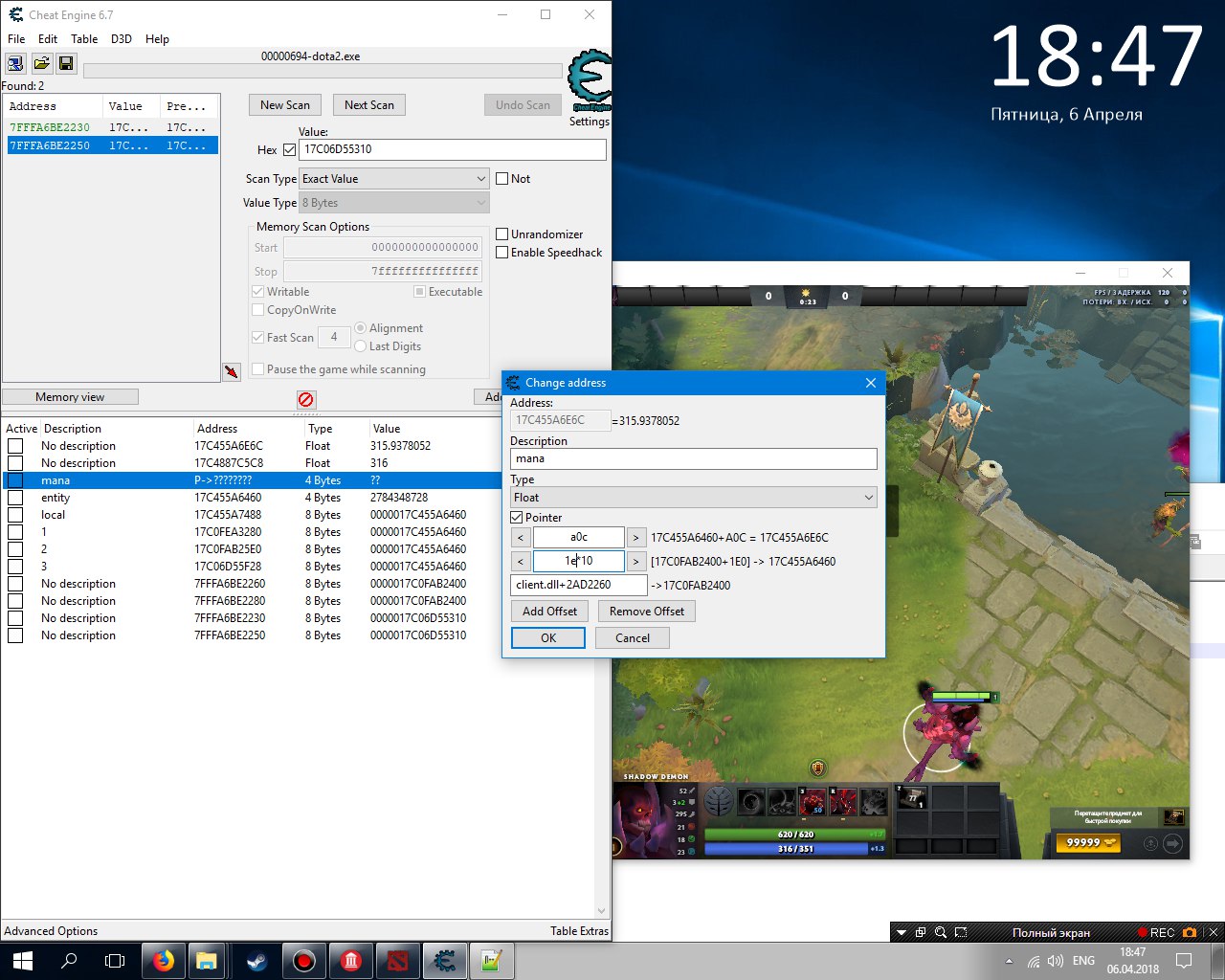Open Steam from the taskbar
Screen dimensions: 1225x980
click(x=256, y=961)
